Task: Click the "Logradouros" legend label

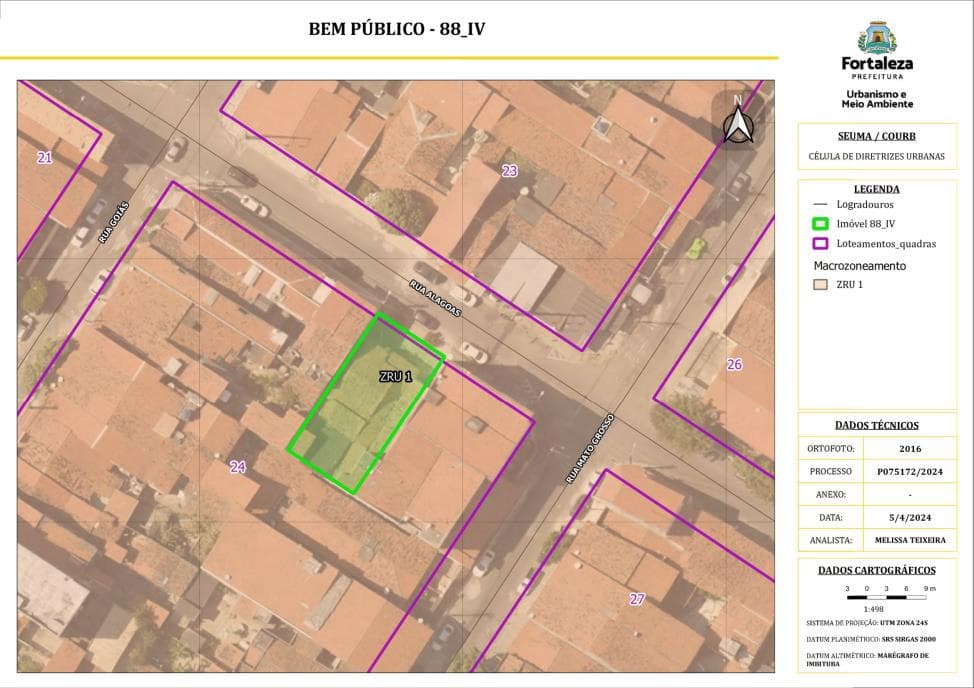Action: tap(865, 204)
